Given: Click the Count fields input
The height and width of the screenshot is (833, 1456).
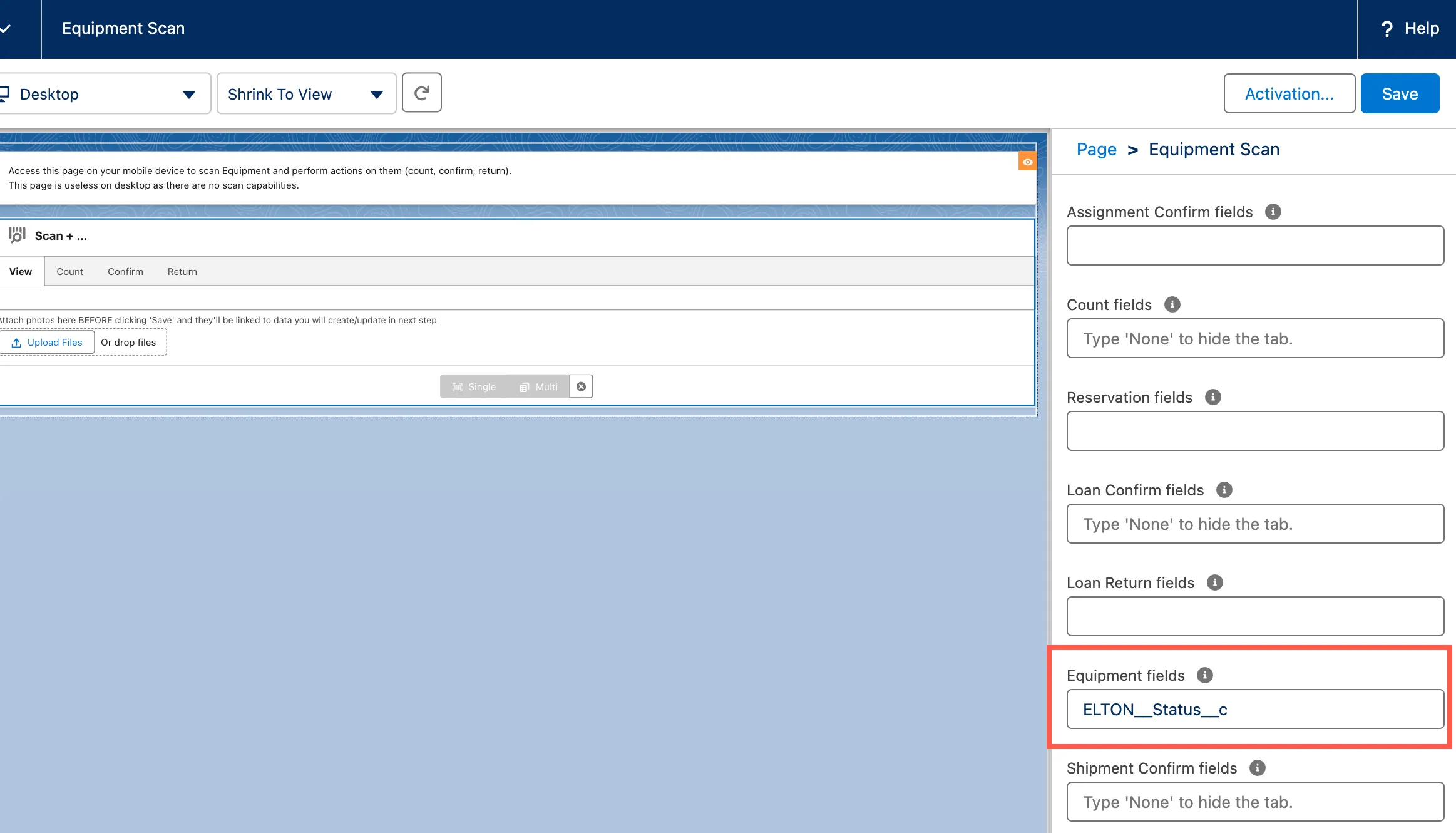Looking at the screenshot, I should [1255, 338].
